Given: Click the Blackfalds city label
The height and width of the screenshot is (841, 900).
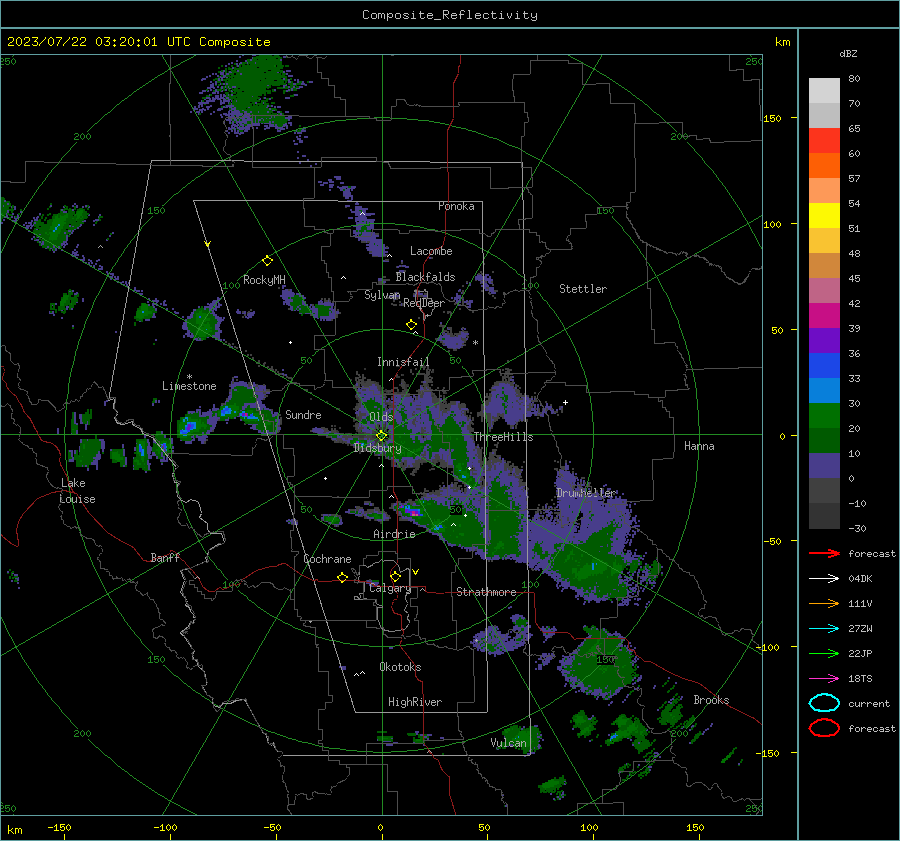Looking at the screenshot, I should [x=425, y=277].
